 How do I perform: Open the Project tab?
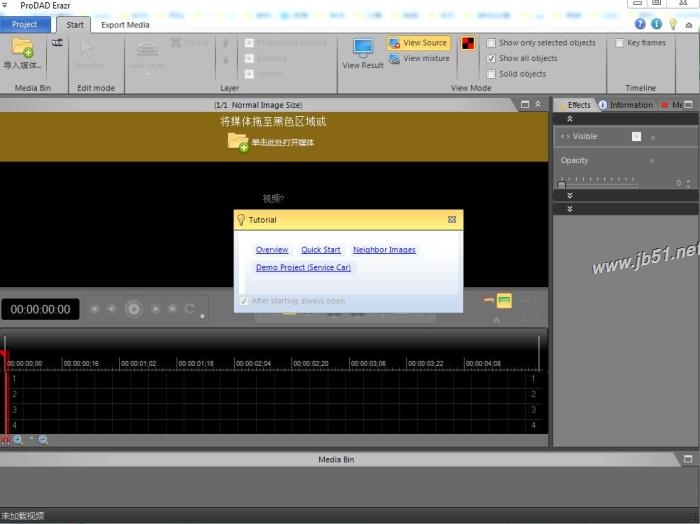pos(25,24)
